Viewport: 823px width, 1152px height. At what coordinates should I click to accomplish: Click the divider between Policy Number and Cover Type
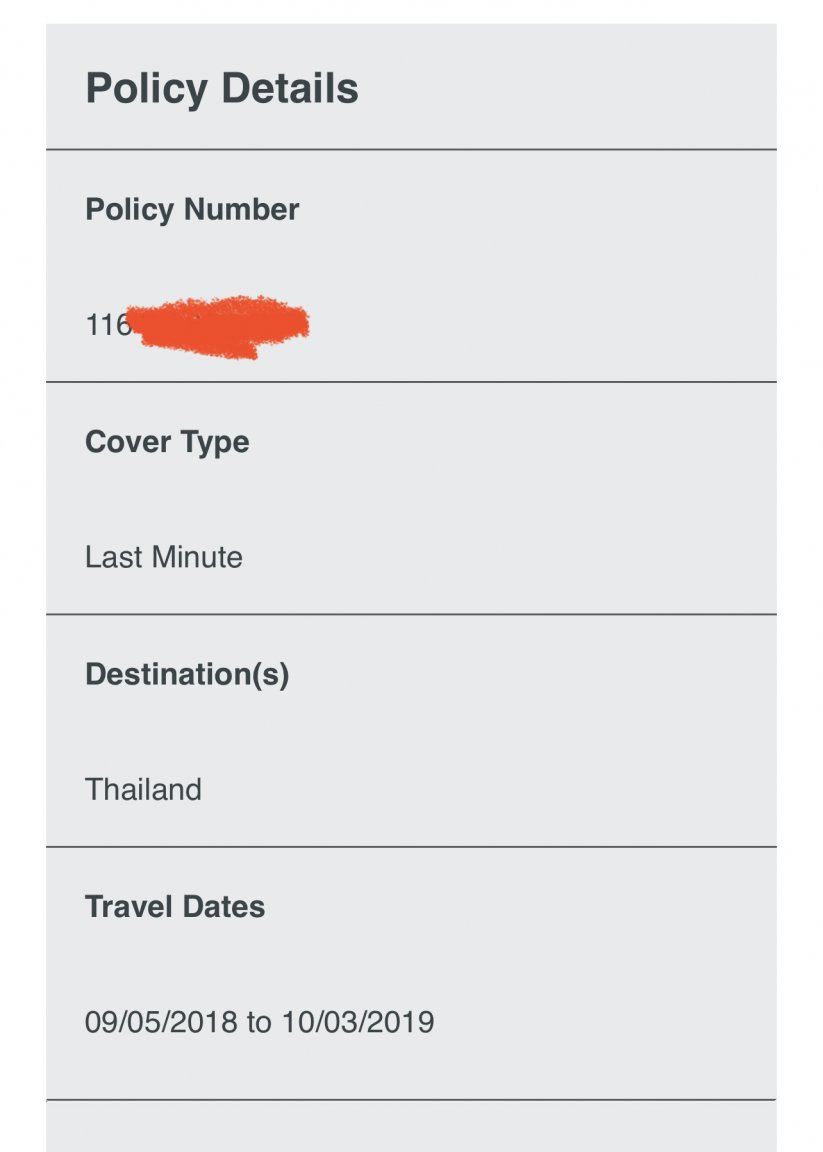coord(411,382)
